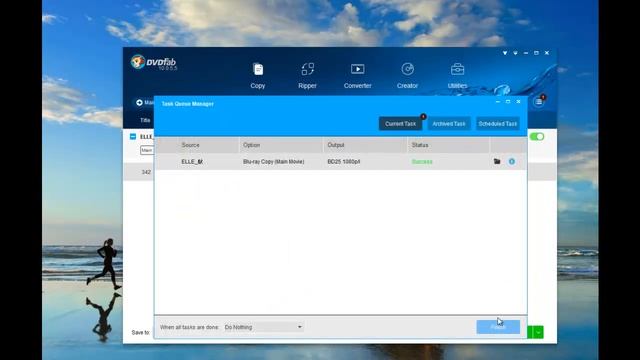This screenshot has height=360, width=640.
Task: Click the green Success status
Action: [x=422, y=162]
